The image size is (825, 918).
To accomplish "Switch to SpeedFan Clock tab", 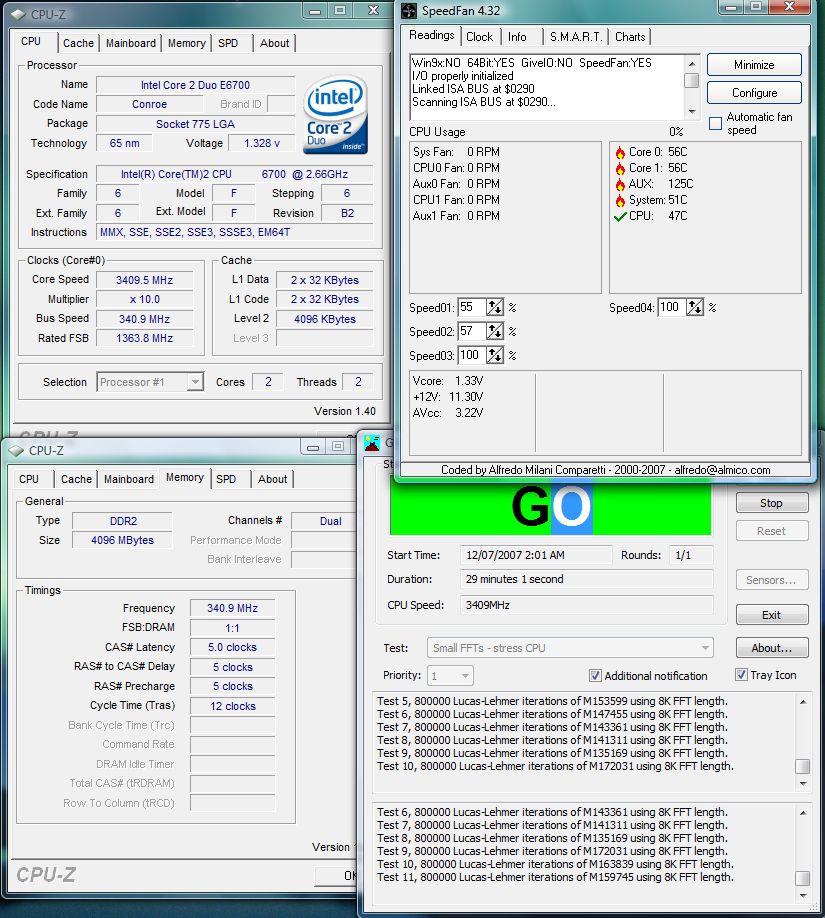I will [480, 37].
